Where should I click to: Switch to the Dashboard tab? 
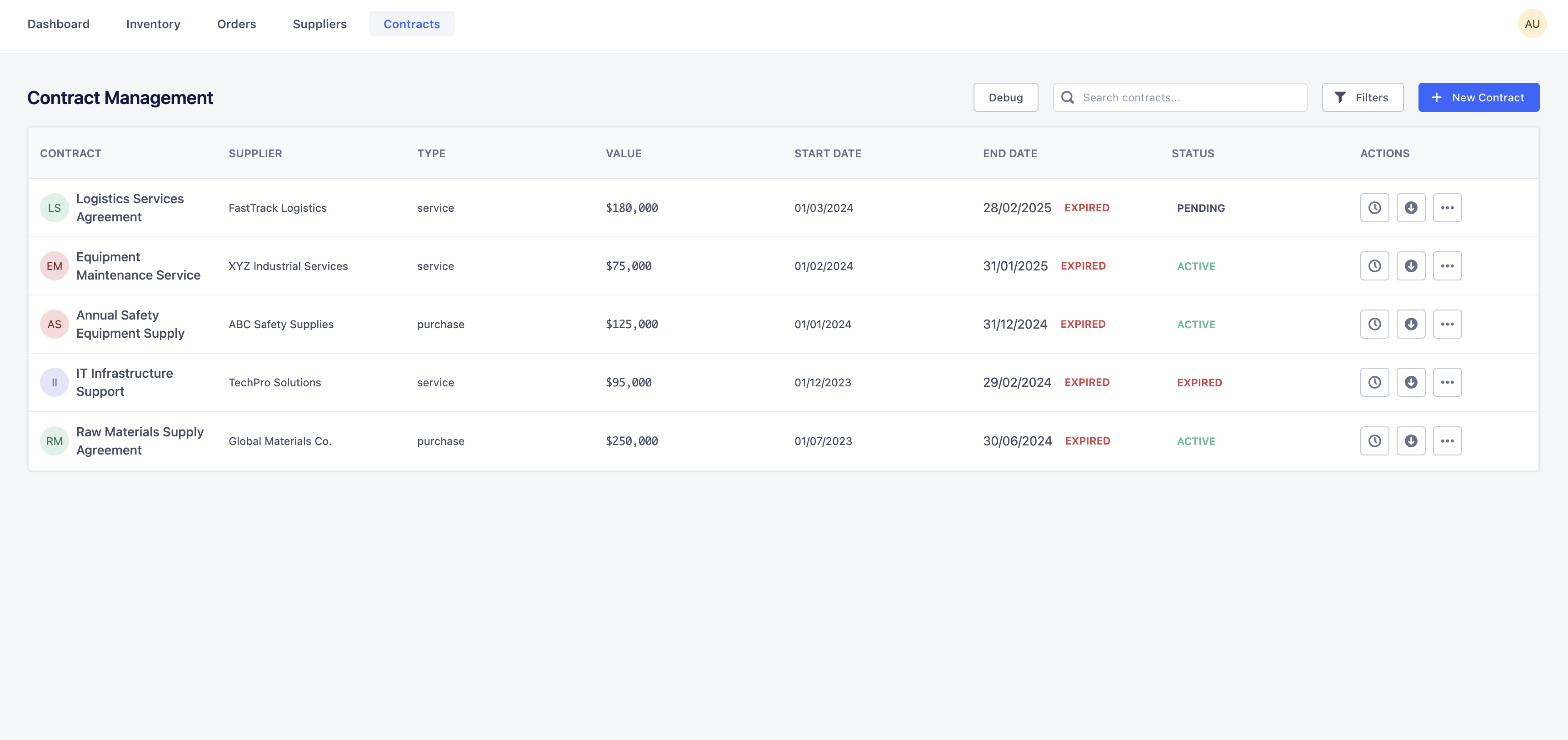(59, 24)
